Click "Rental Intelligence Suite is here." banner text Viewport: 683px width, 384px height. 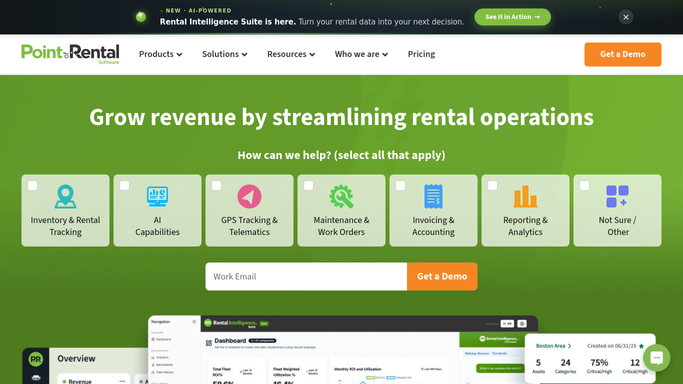pos(227,22)
